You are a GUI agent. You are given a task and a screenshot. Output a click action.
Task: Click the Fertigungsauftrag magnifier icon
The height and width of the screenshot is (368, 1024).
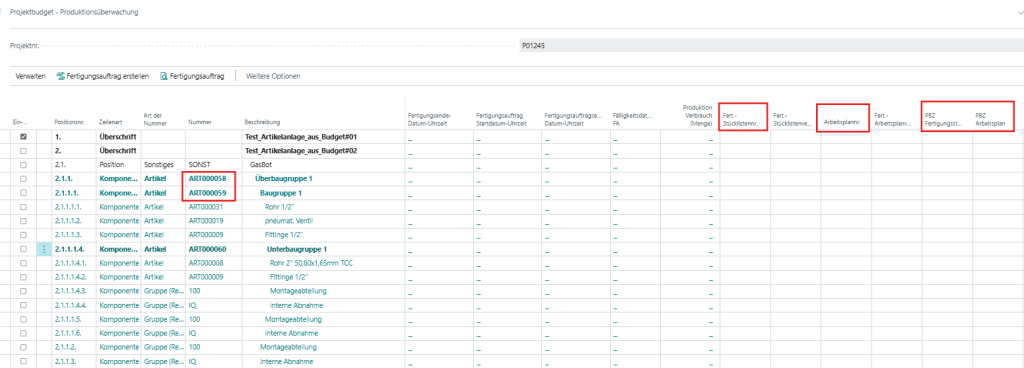(163, 76)
